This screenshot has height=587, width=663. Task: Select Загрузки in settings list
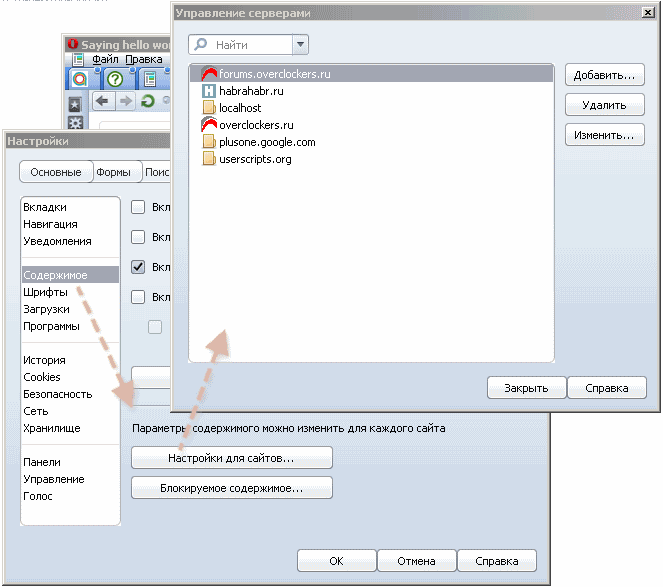click(70, 309)
